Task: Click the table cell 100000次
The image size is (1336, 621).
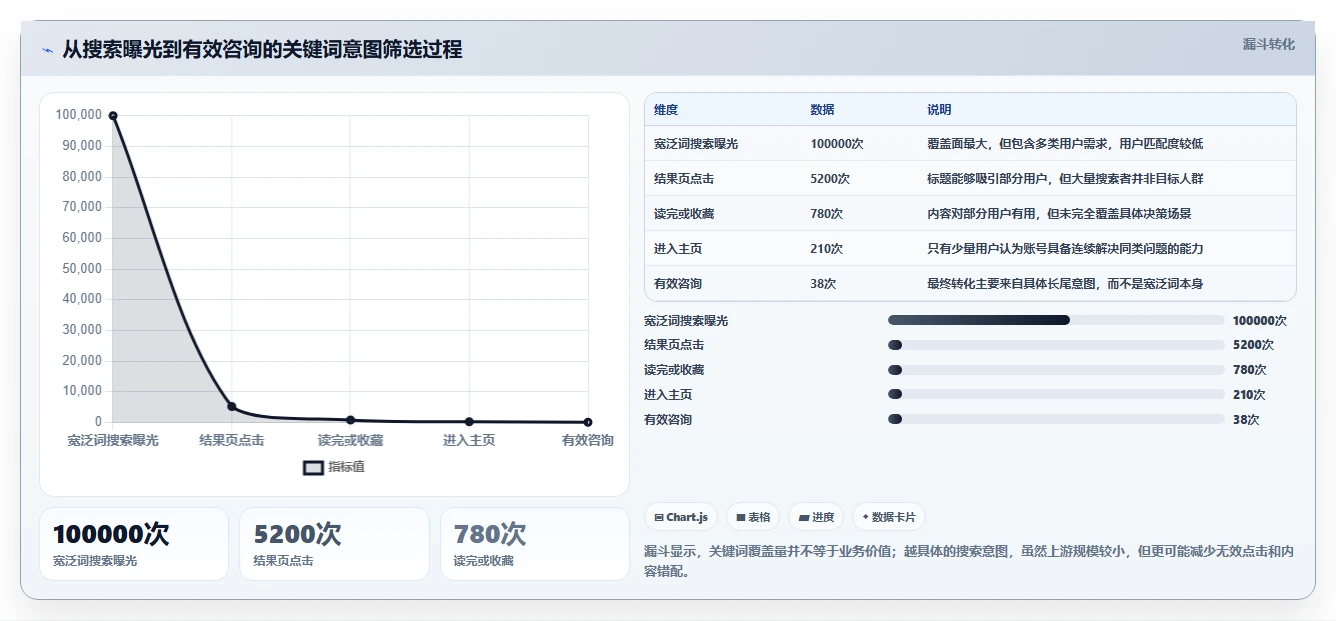Action: point(837,144)
